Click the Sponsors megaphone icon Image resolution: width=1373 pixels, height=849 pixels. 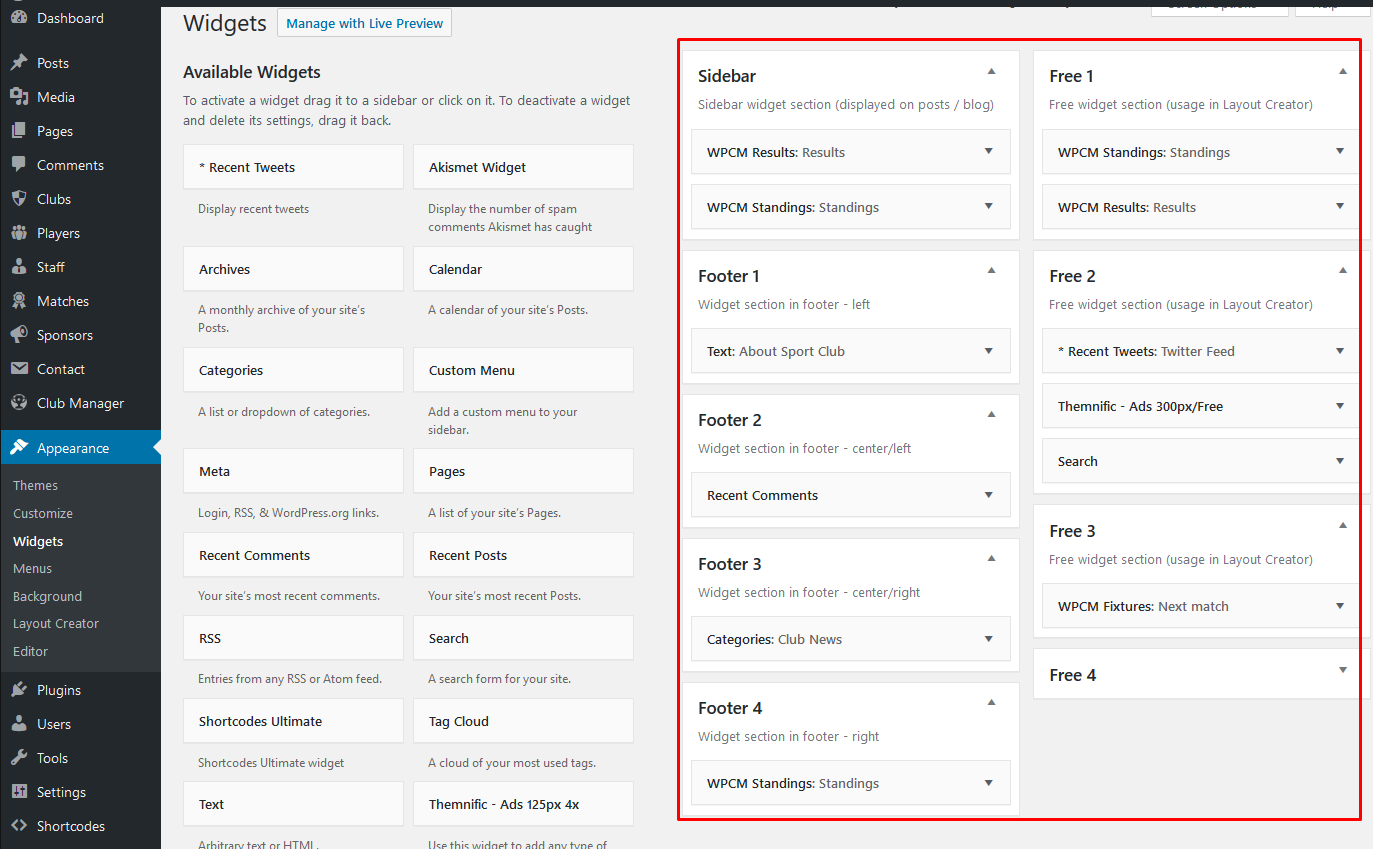19,335
